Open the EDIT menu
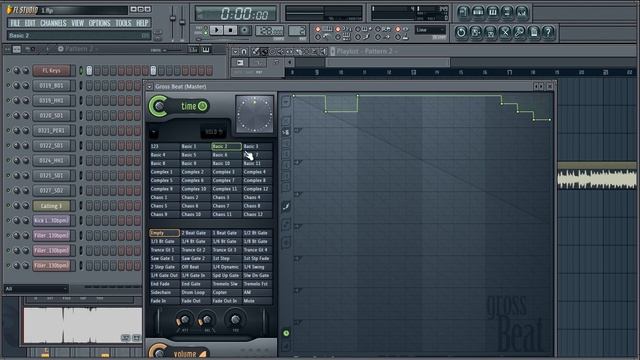640x360 pixels. (30, 23)
